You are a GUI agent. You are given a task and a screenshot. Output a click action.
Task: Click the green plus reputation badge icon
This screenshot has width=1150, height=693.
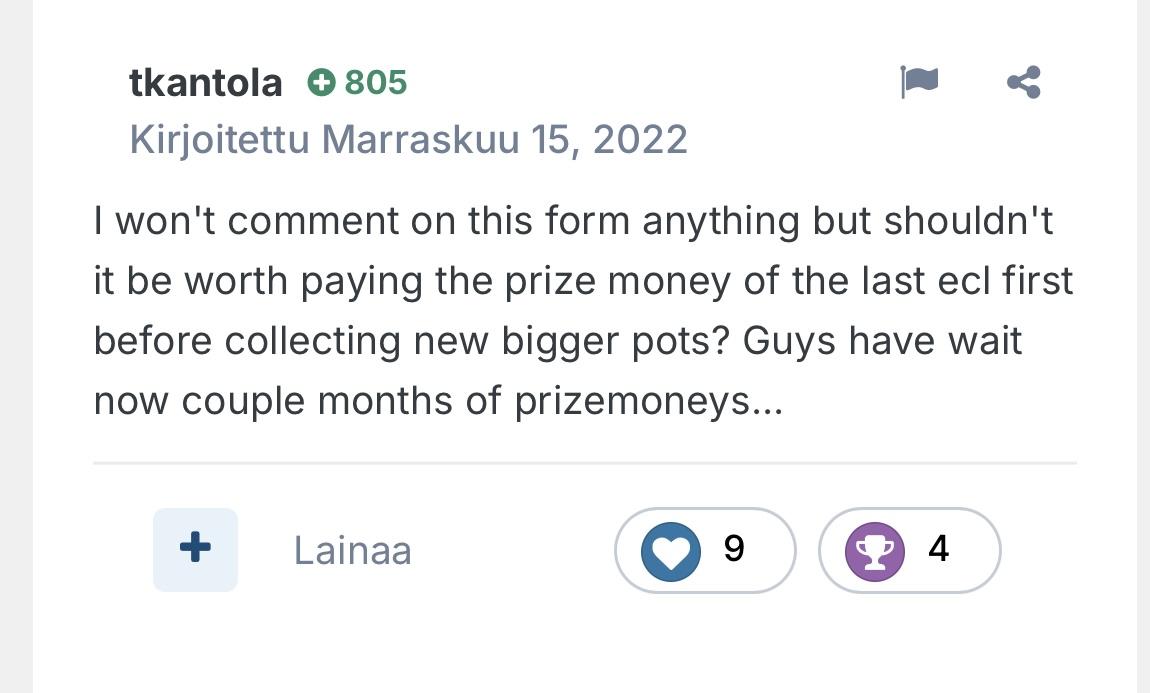pyautogui.click(x=321, y=82)
